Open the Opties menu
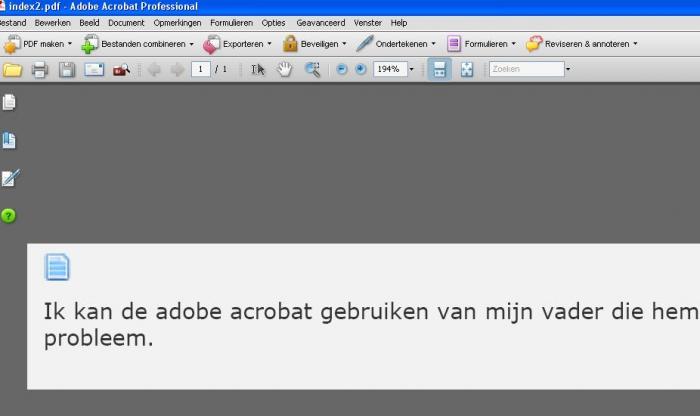The width and height of the screenshot is (700, 416). coord(273,23)
